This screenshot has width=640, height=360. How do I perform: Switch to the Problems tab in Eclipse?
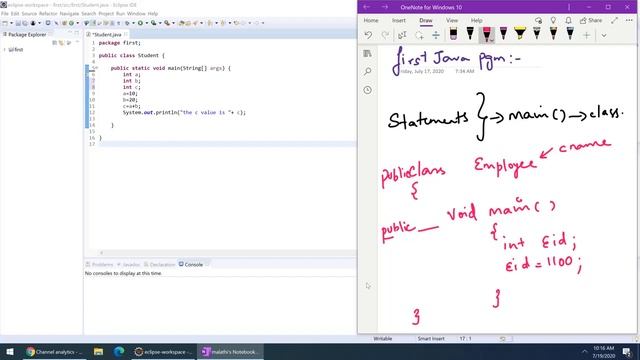(99, 264)
